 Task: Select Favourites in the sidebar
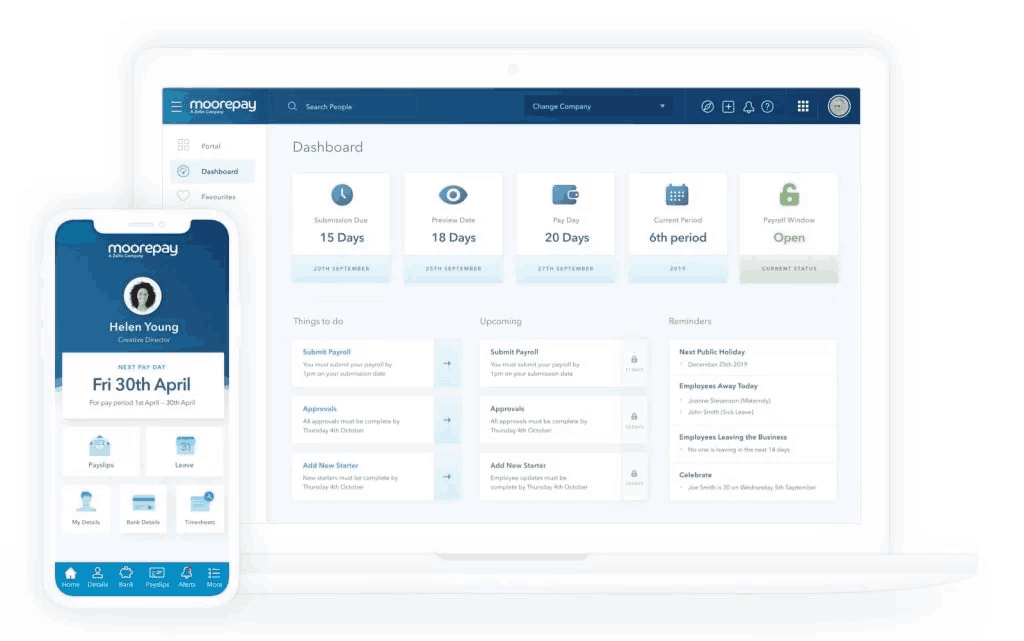click(212, 196)
